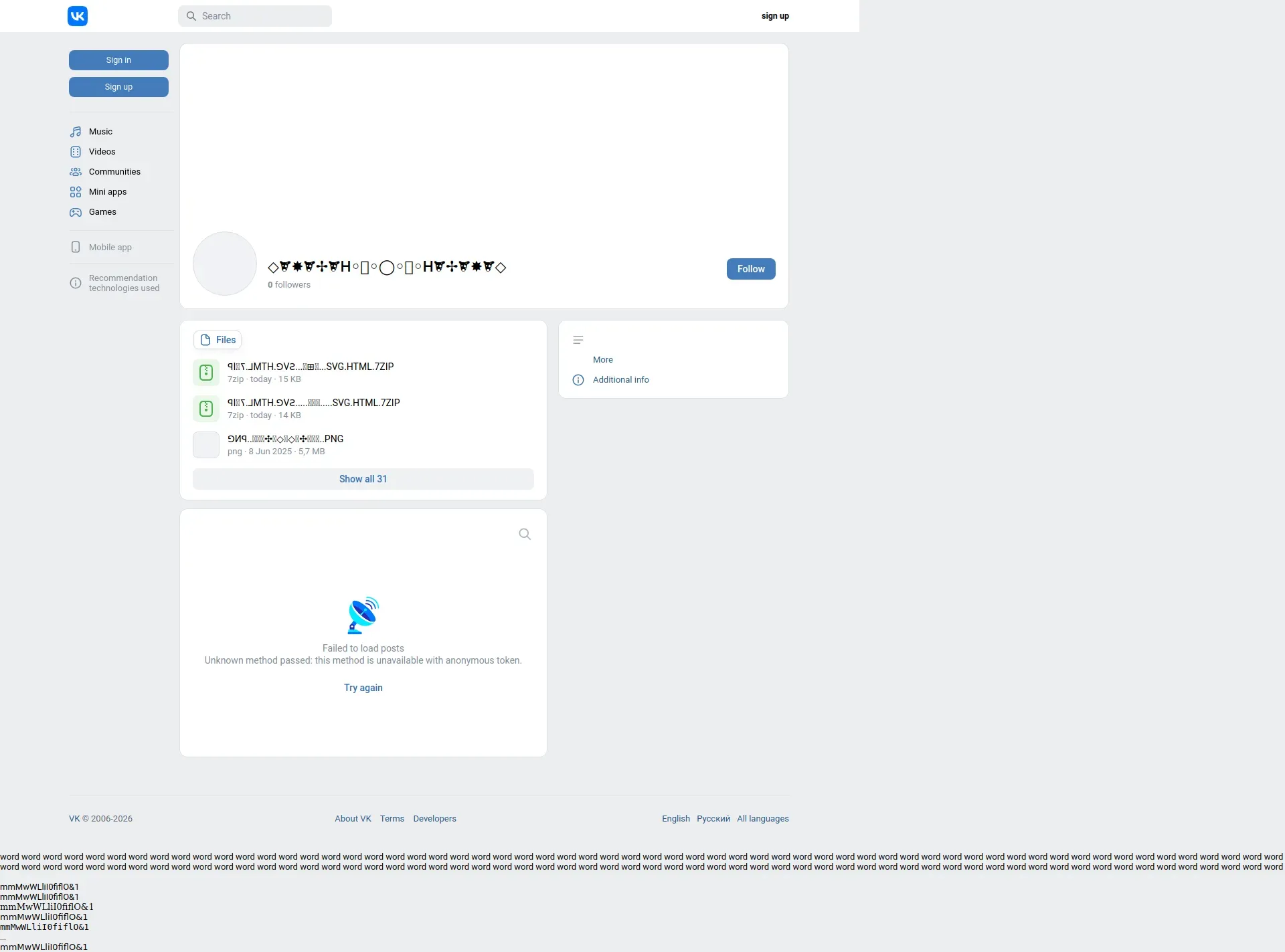Open Communities from the sidebar
Screen dimensions: 1285x952
click(114, 172)
